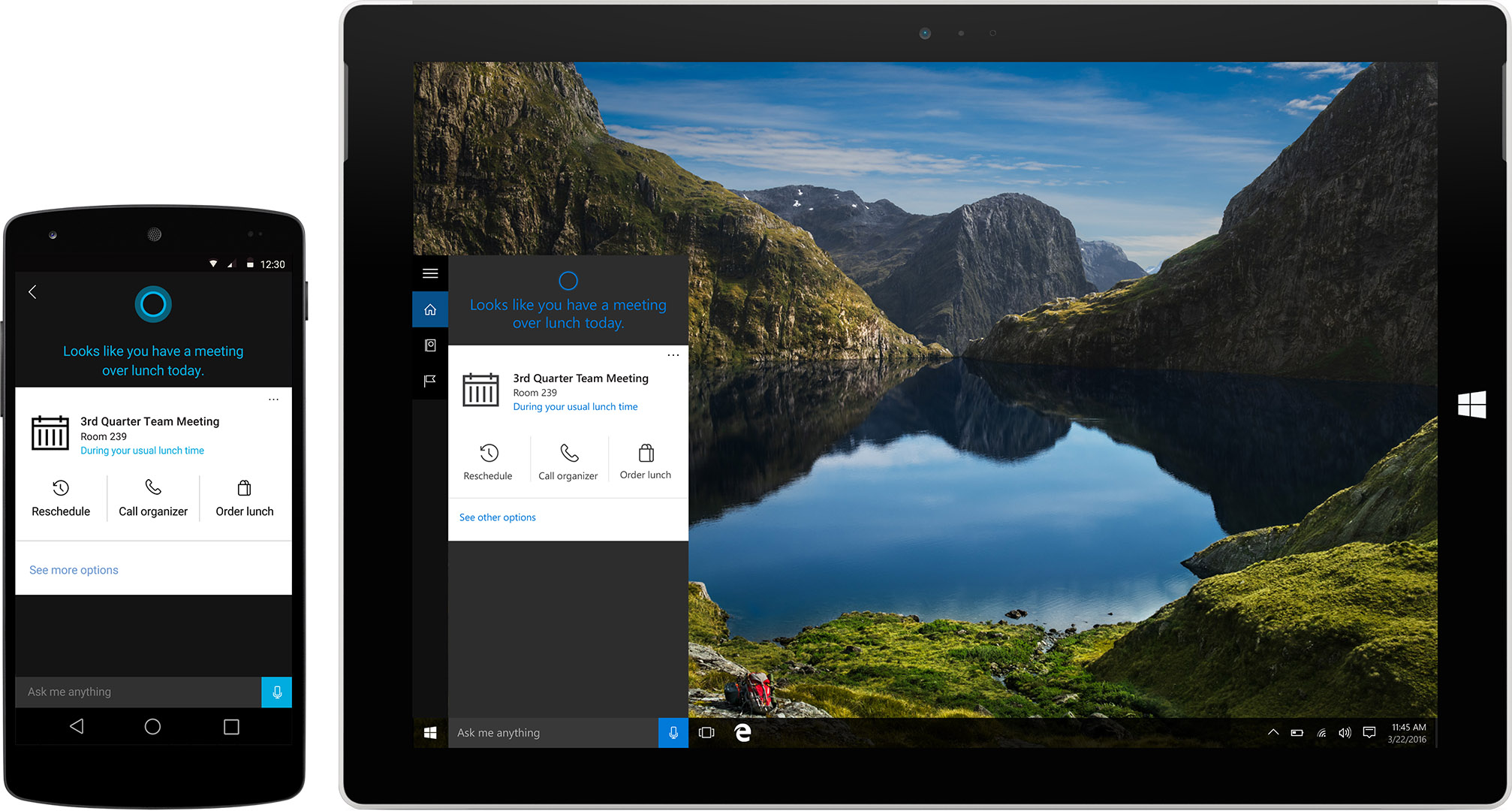Tap Call organizer on the phone
This screenshot has height=811, width=1512.
tap(153, 499)
